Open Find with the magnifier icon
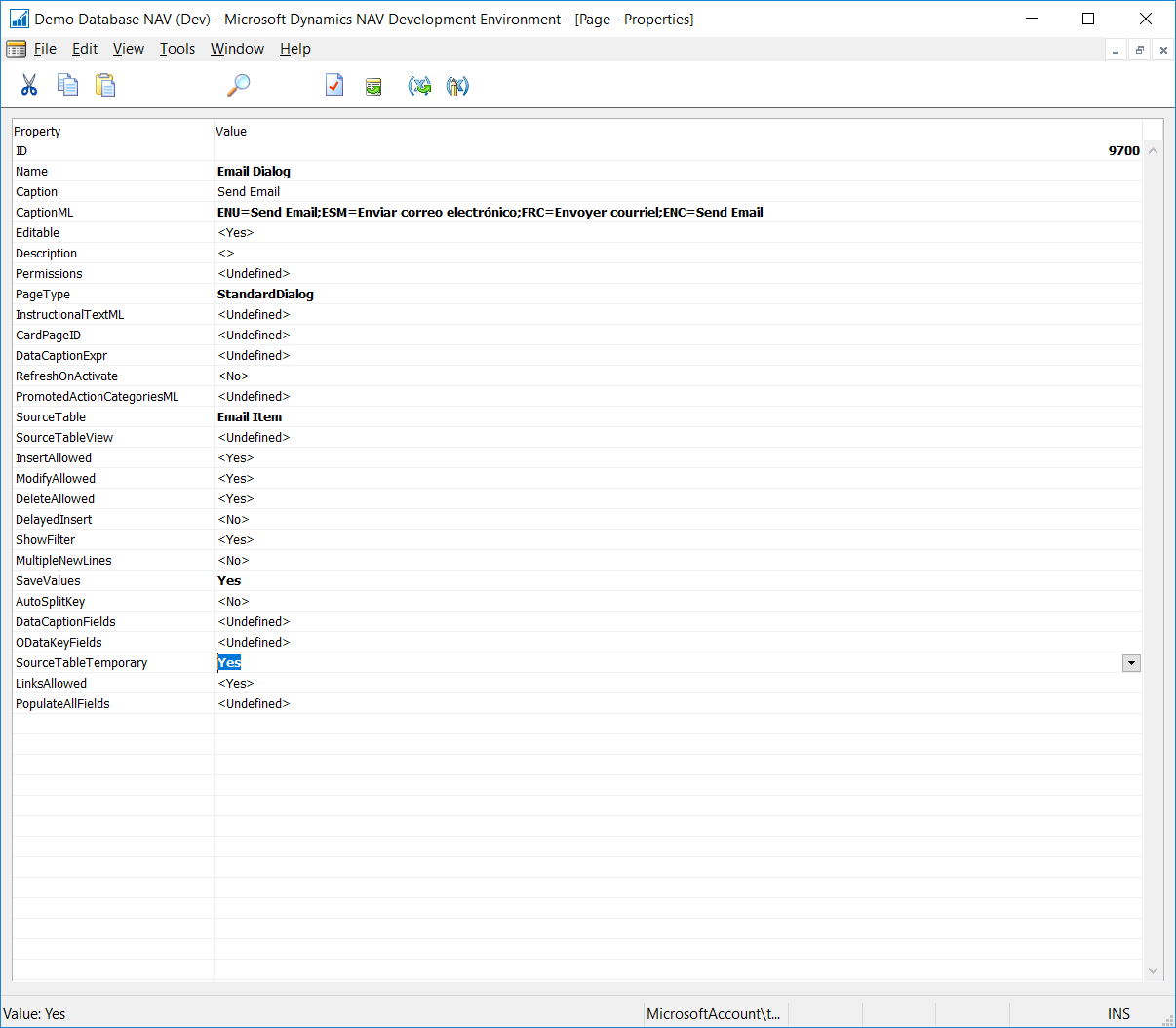 (238, 86)
